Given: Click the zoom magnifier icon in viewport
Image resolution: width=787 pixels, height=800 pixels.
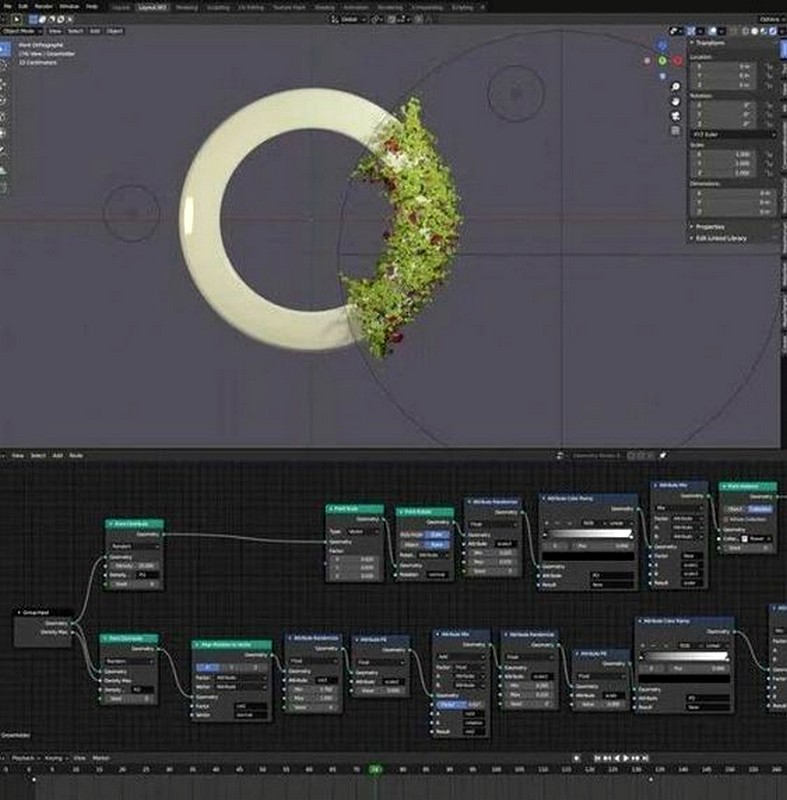Looking at the screenshot, I should tap(676, 86).
